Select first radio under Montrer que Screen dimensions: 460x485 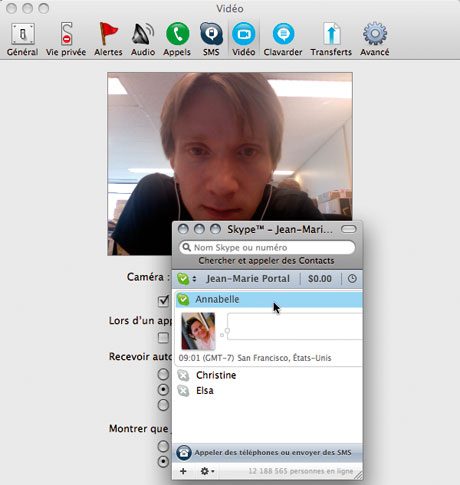click(163, 446)
